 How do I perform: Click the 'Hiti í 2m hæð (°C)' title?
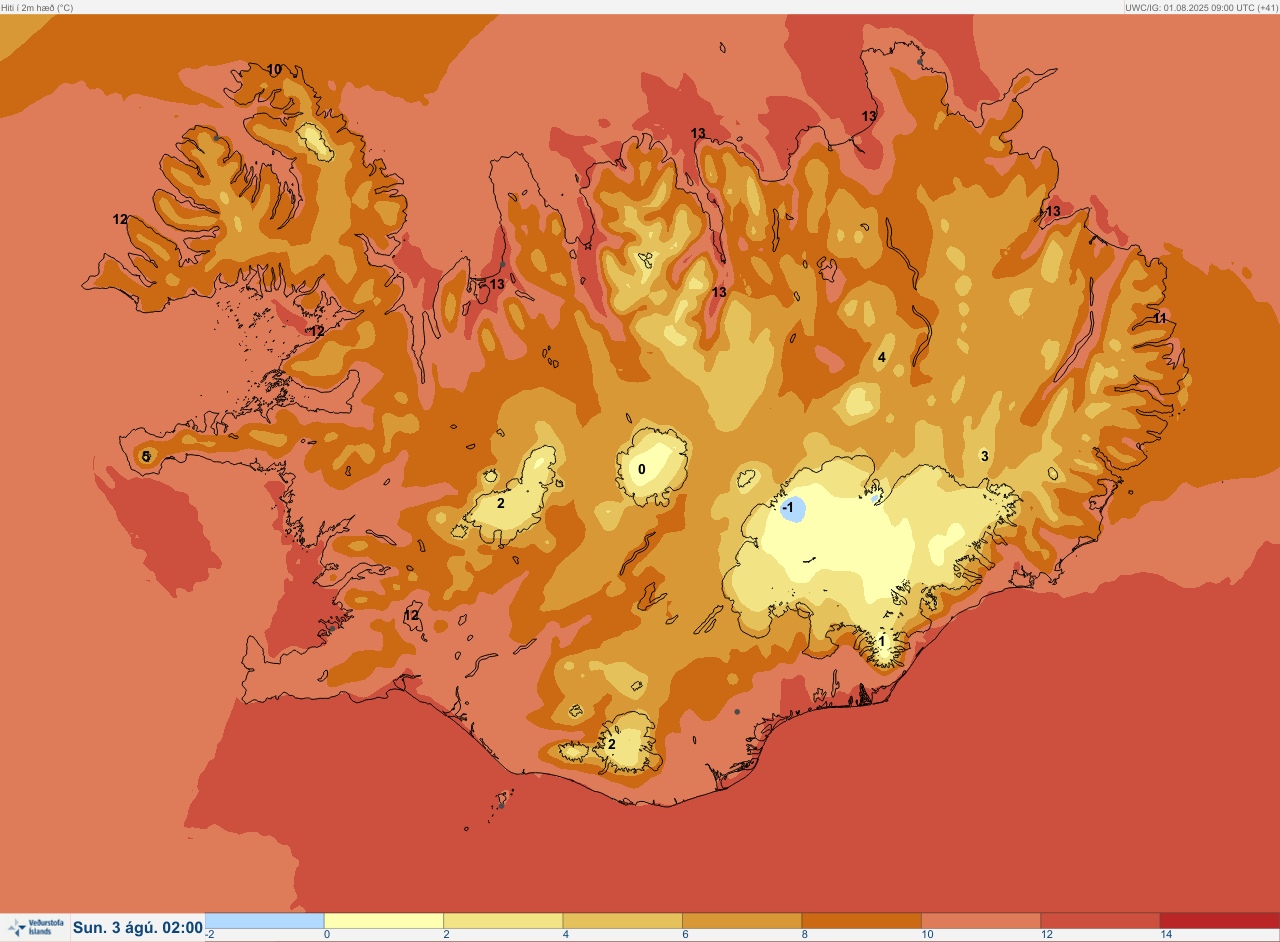37,7
